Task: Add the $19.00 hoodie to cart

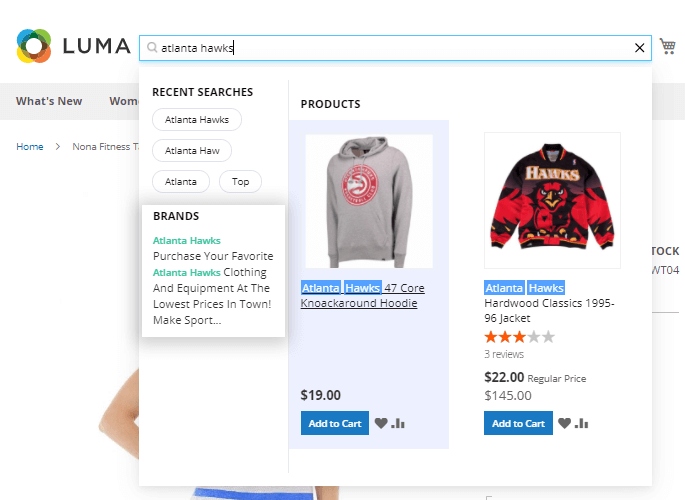Action: pos(334,423)
